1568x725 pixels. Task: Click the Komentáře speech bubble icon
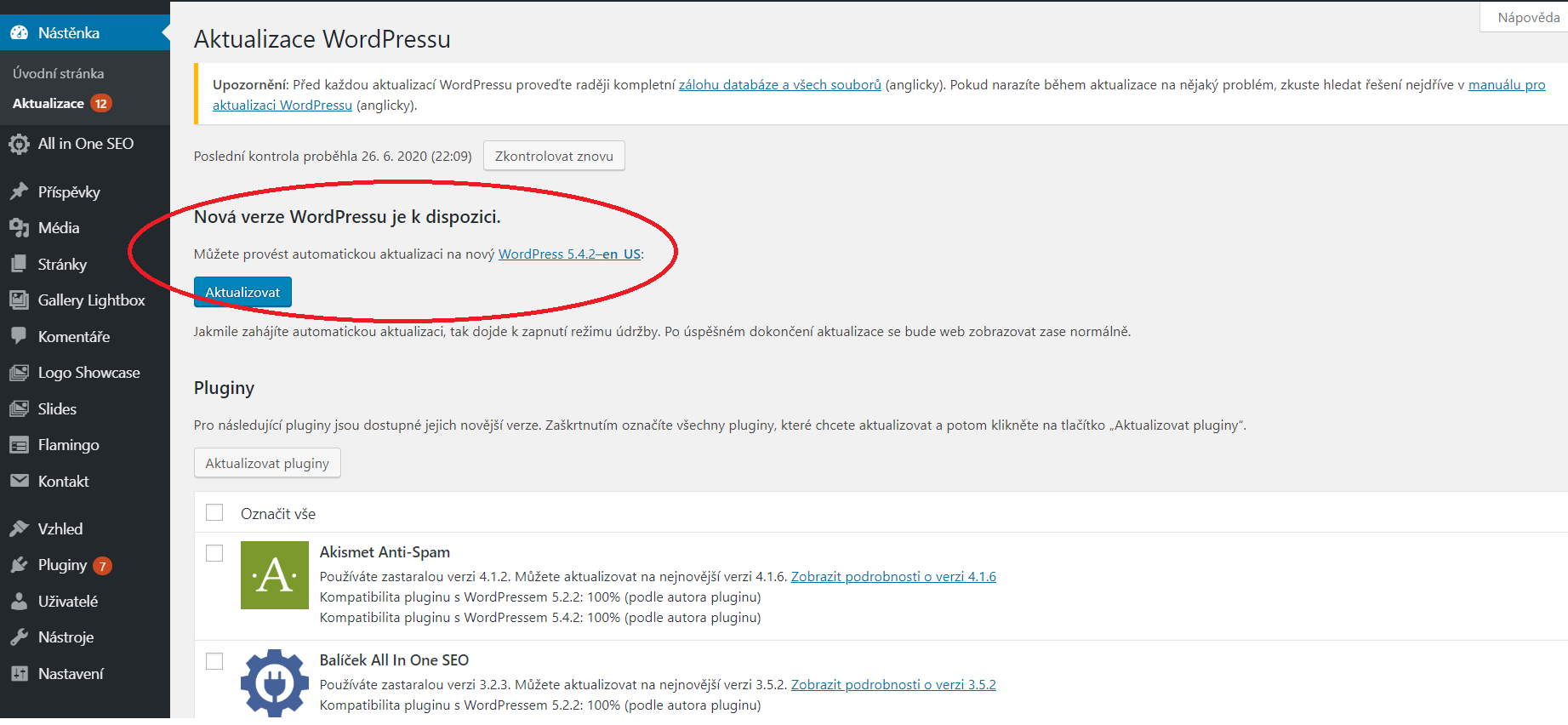click(19, 336)
